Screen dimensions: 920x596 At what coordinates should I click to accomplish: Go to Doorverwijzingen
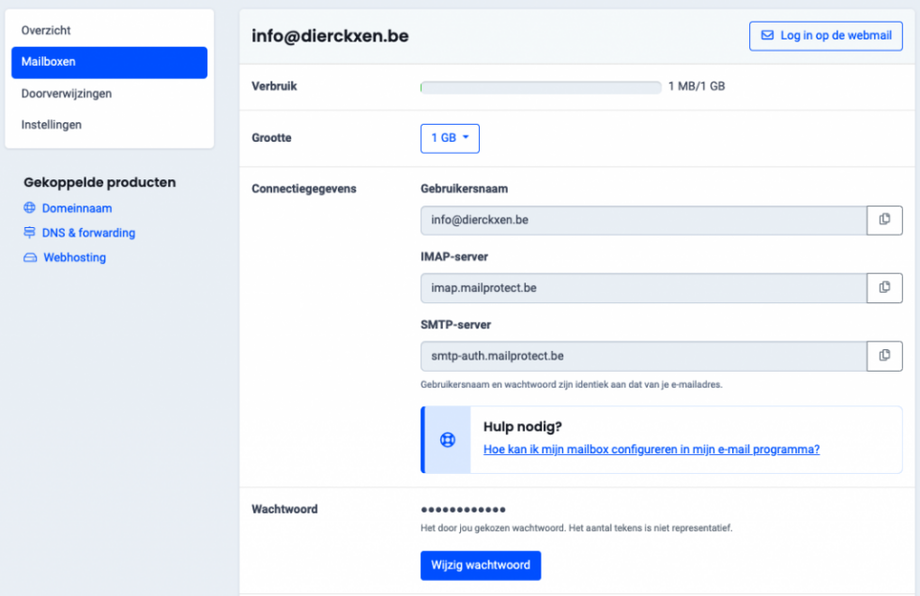click(x=109, y=93)
